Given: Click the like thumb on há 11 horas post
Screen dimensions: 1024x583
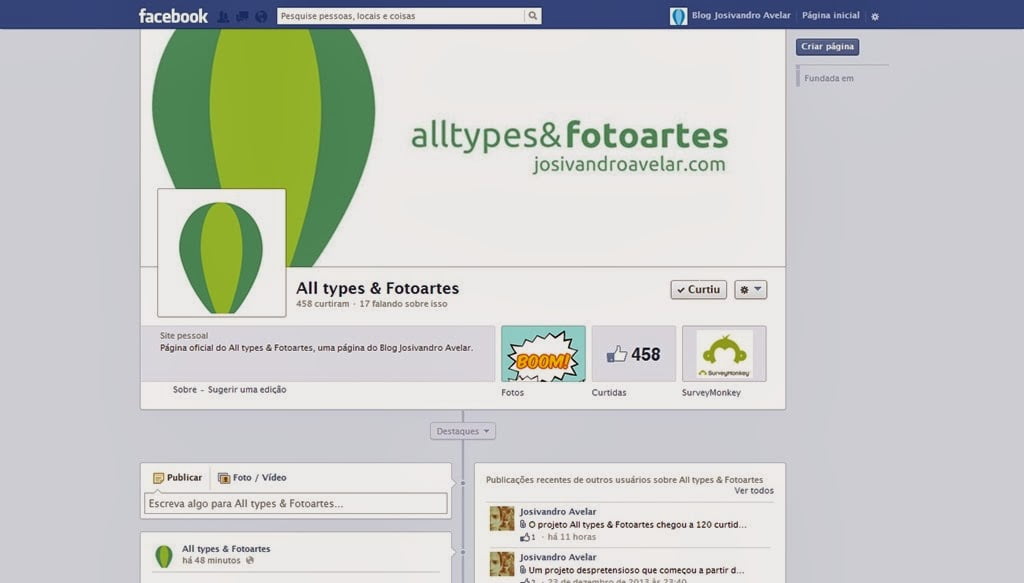Looking at the screenshot, I should point(524,537).
